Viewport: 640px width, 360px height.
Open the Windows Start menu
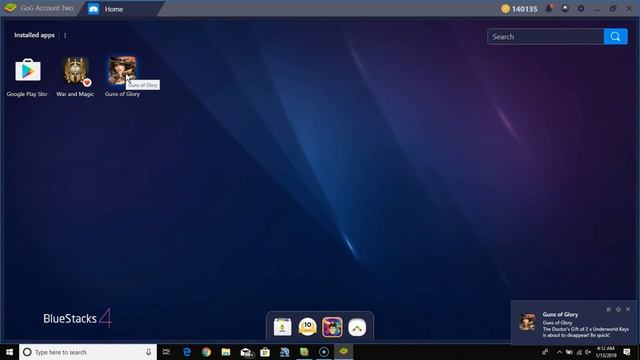pyautogui.click(x=9, y=352)
